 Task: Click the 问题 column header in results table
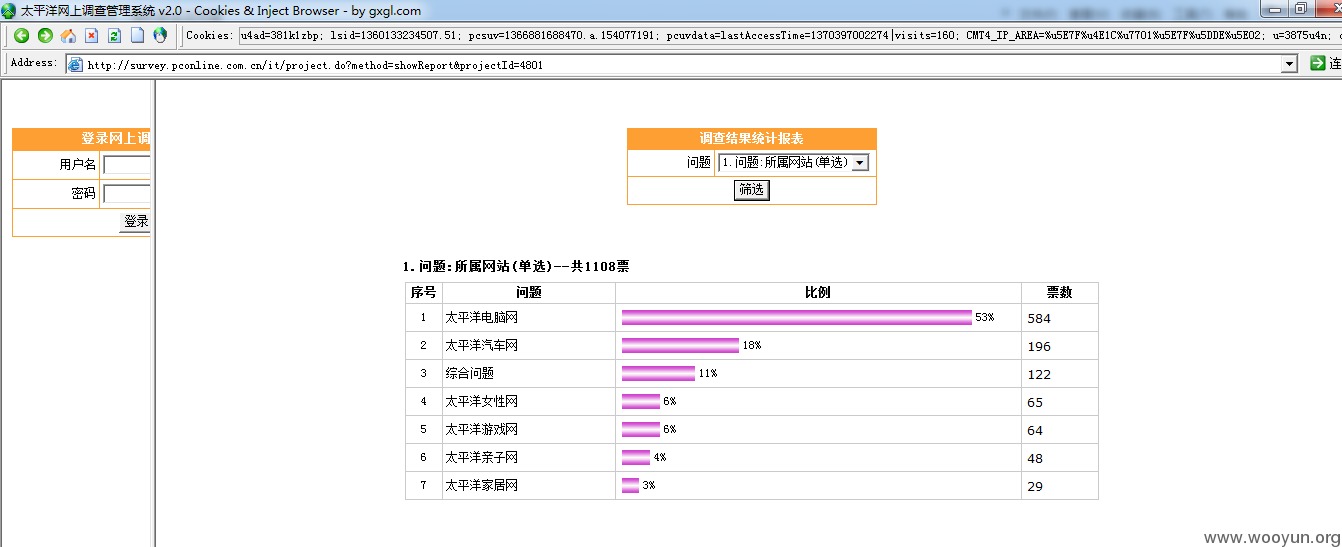[x=528, y=292]
